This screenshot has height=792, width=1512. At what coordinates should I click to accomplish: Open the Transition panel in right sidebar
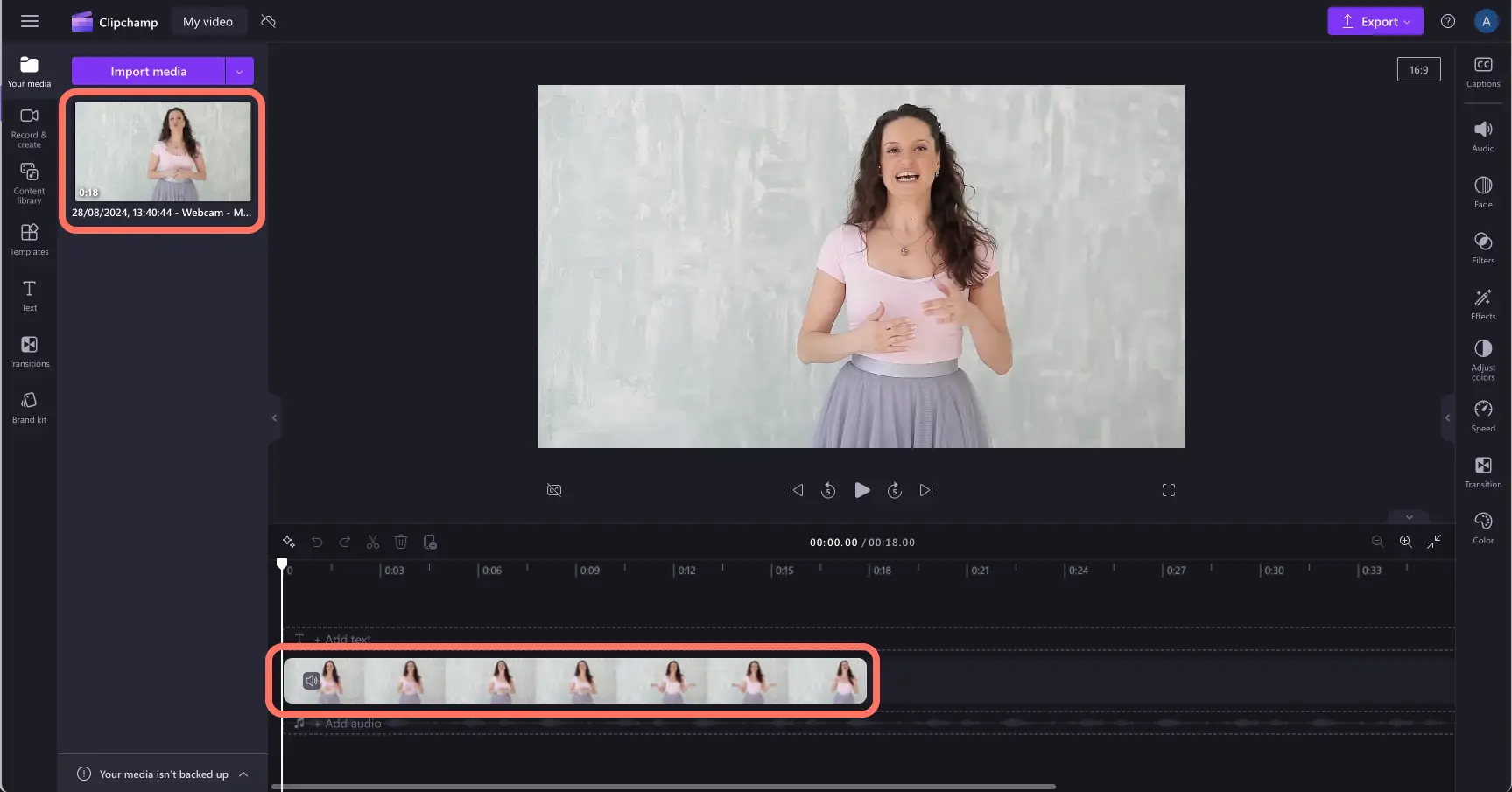point(1483,473)
